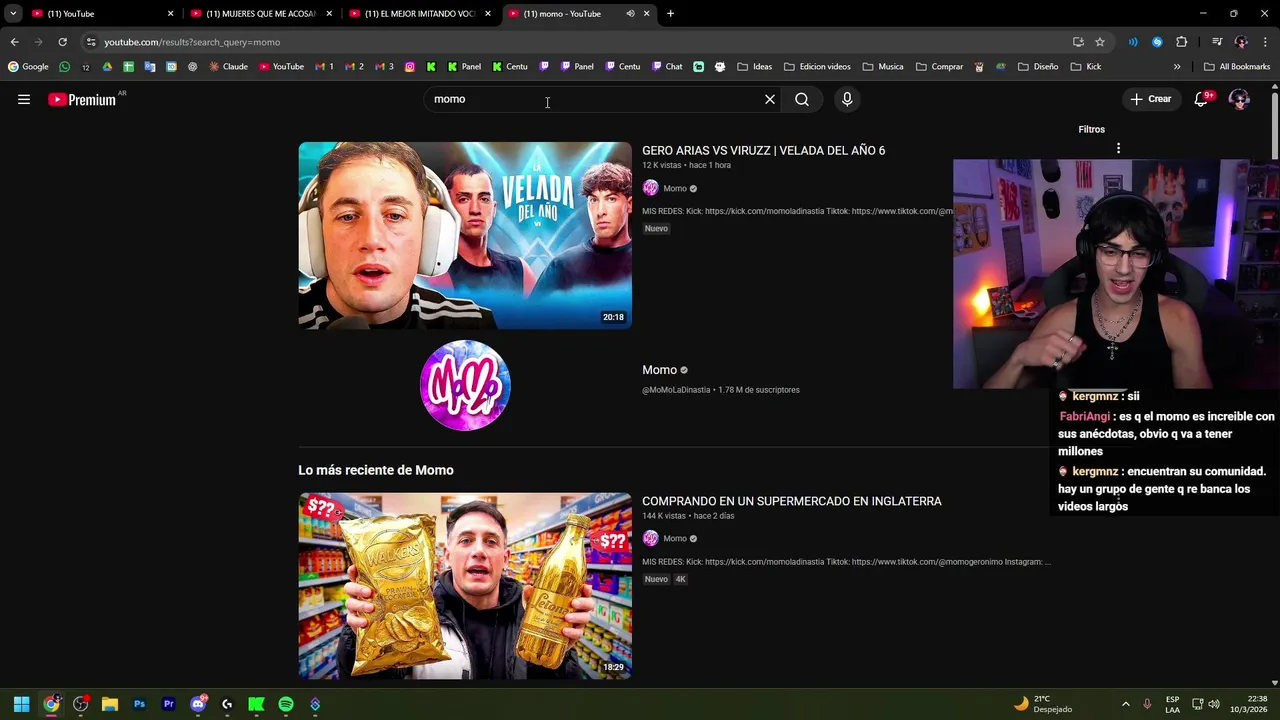Go back in browser history
Screen dimensions: 1280x720
click(x=15, y=42)
